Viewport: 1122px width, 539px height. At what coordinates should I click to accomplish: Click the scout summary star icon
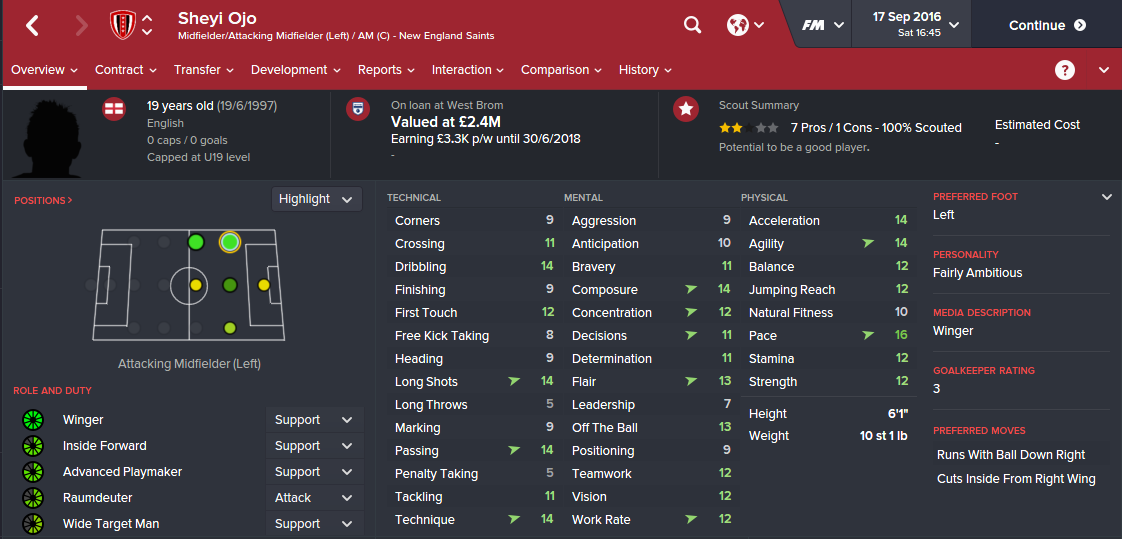[x=686, y=110]
